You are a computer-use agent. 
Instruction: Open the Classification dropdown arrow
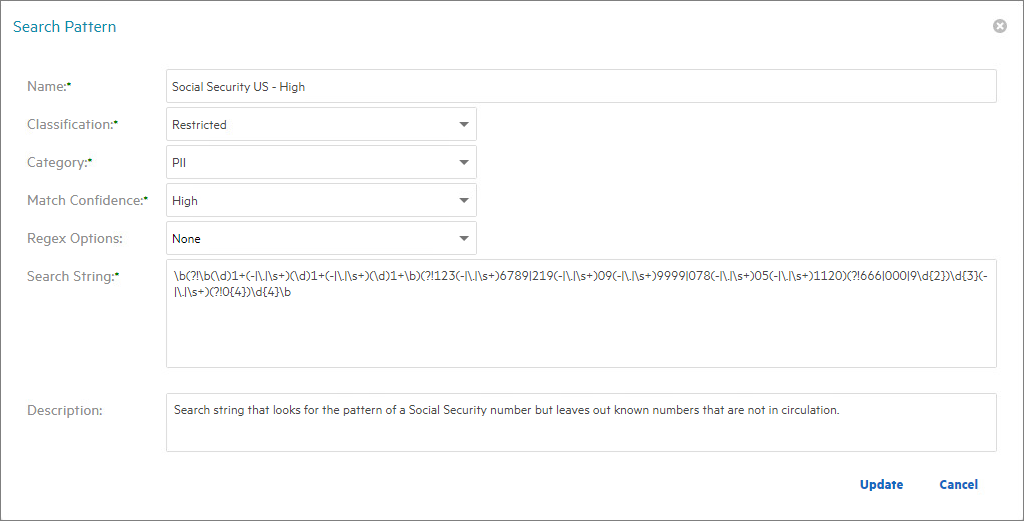tap(463, 125)
